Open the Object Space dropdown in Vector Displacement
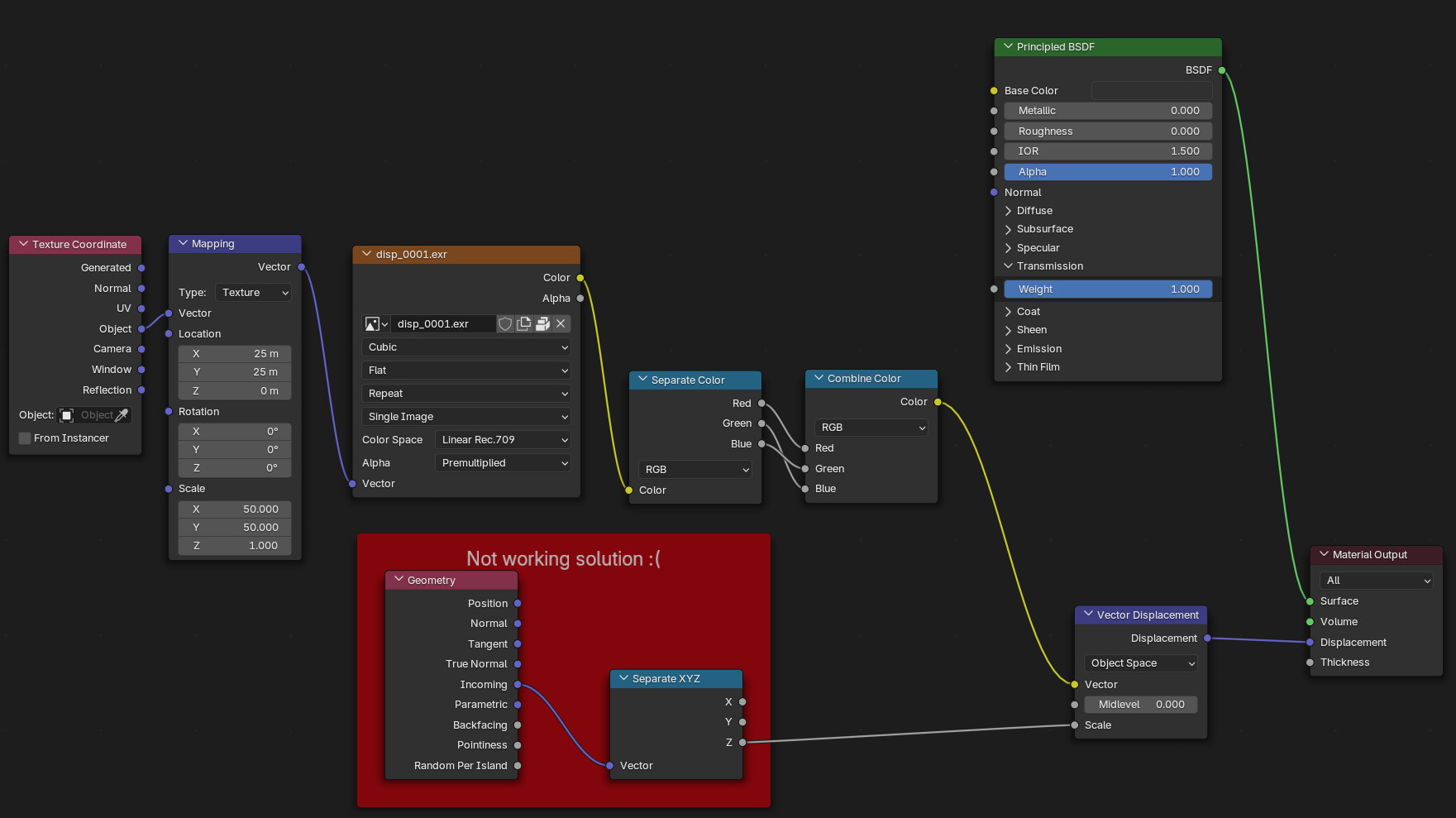The width and height of the screenshot is (1456, 818). tap(1140, 663)
